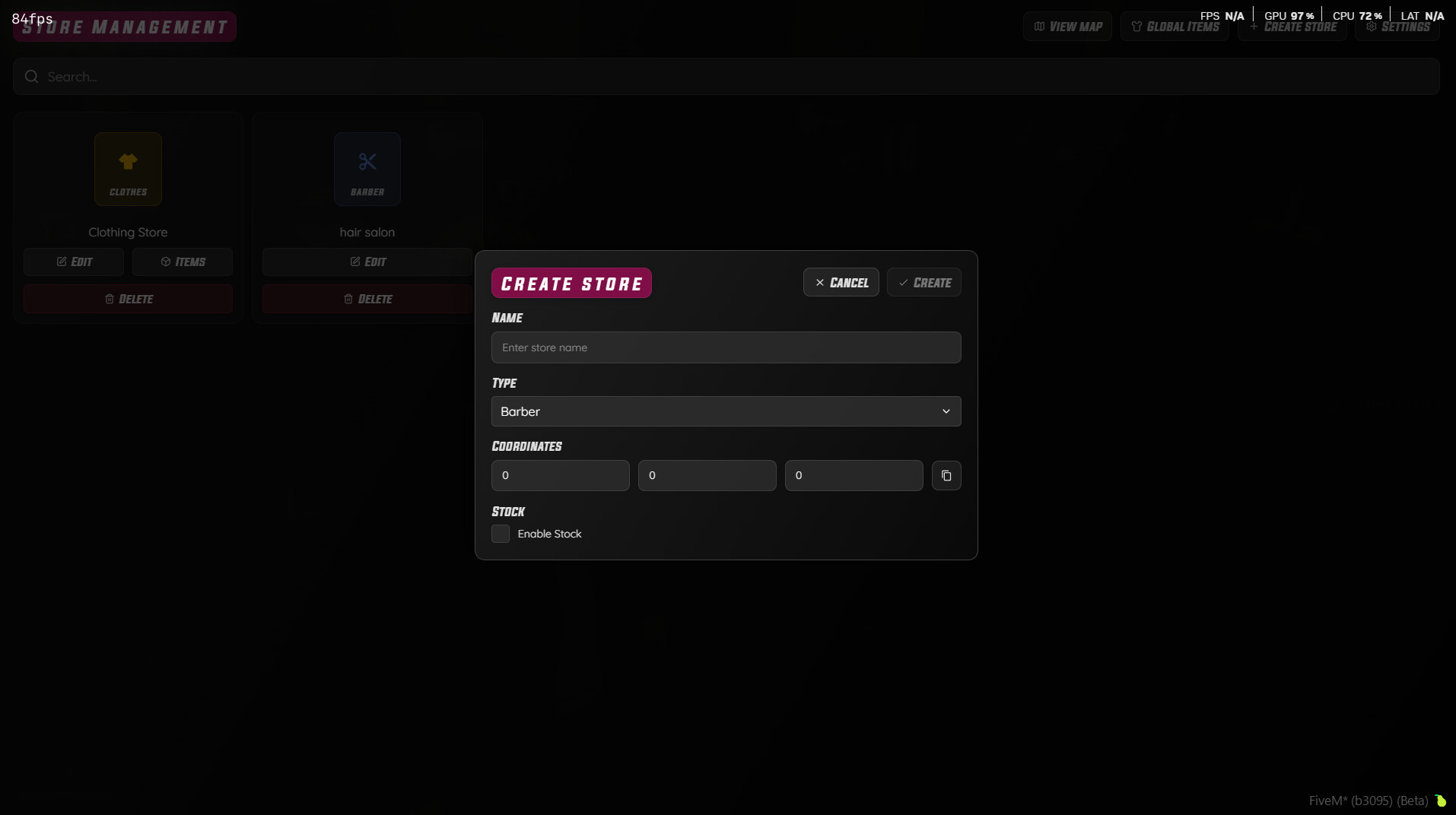
Task: Click the Clothing Store name text
Action: click(x=128, y=232)
